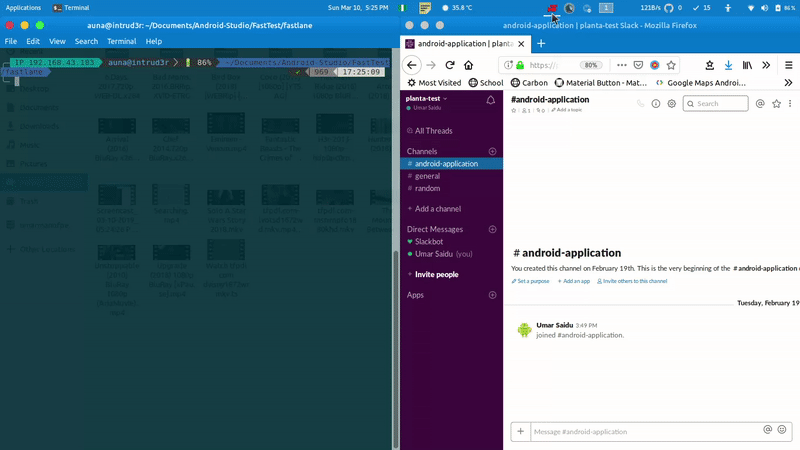Open Terminal File menu
800x450 pixels.
(x=11, y=41)
